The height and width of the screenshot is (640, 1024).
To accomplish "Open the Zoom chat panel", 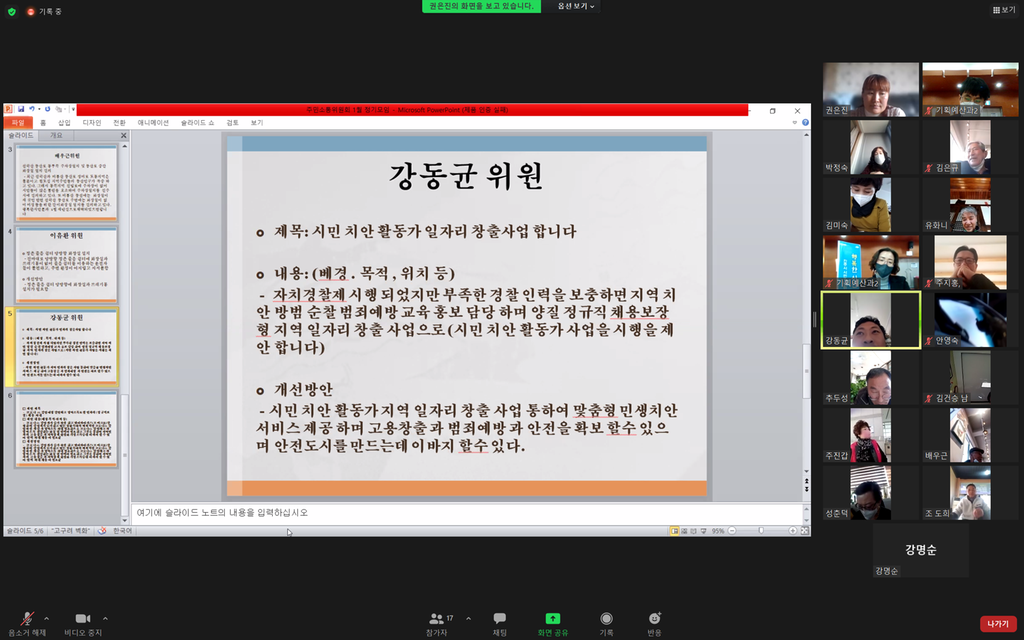I will tap(500, 618).
